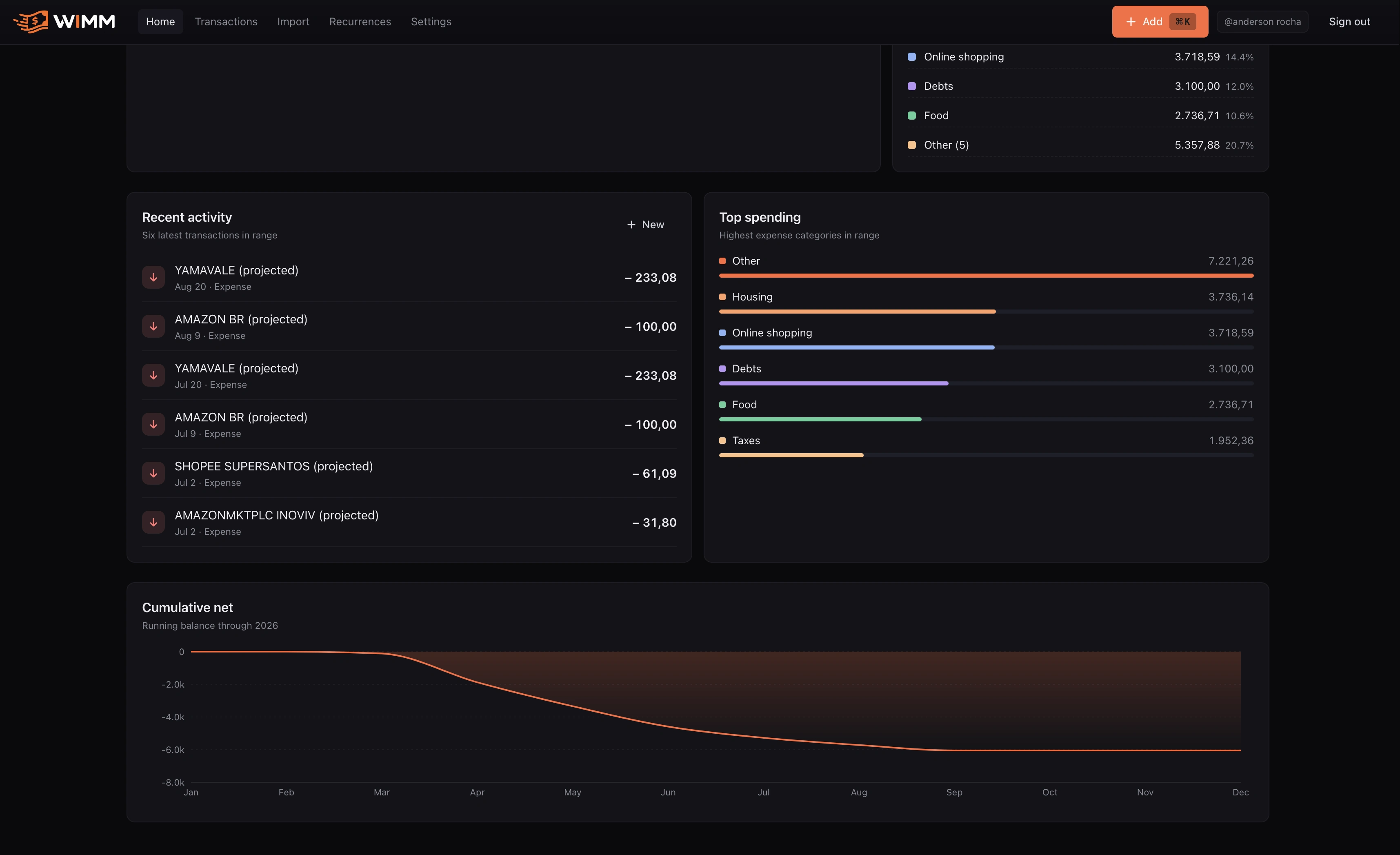Viewport: 1400px width, 855px height.
Task: Select Online shopping 14.4% legend row
Action: tap(1080, 57)
